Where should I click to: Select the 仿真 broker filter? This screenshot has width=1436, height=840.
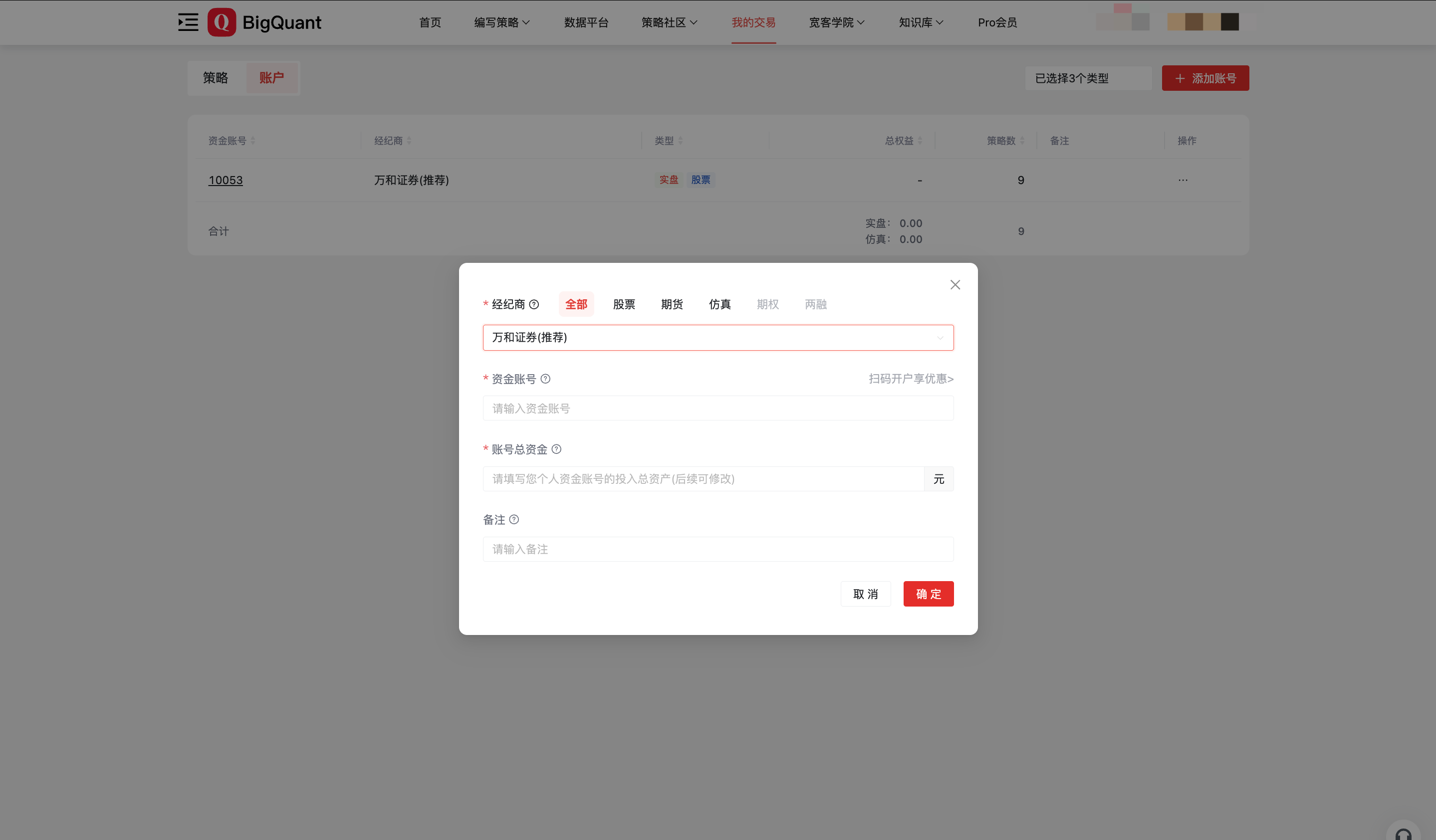(x=719, y=304)
